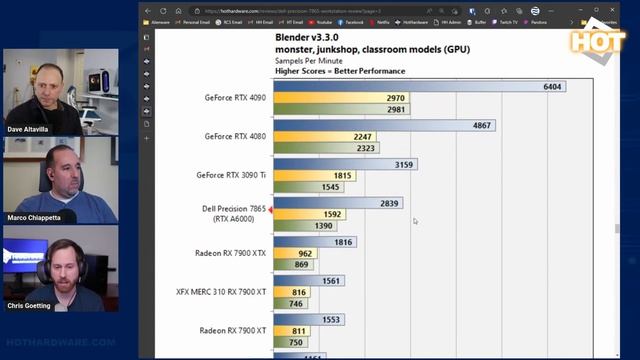The image size is (640, 360).
Task: Add a new tab with the plus icon
Action: pos(147,138)
